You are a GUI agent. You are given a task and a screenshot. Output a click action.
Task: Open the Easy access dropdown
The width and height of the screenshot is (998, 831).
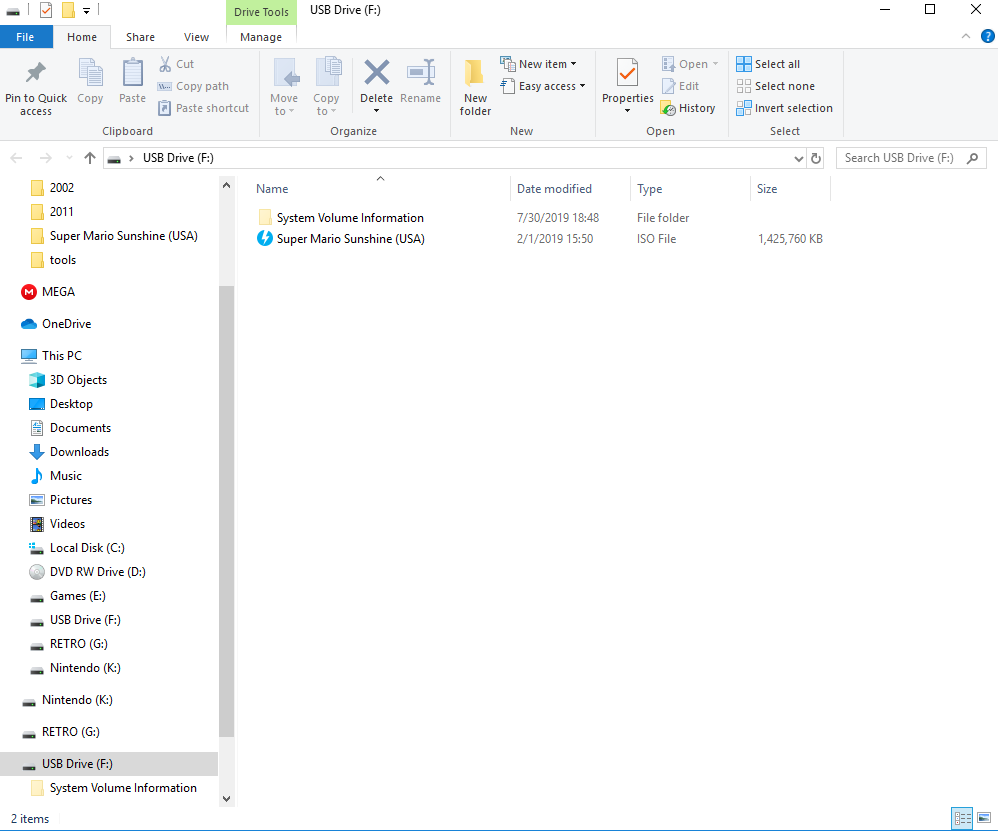point(542,86)
